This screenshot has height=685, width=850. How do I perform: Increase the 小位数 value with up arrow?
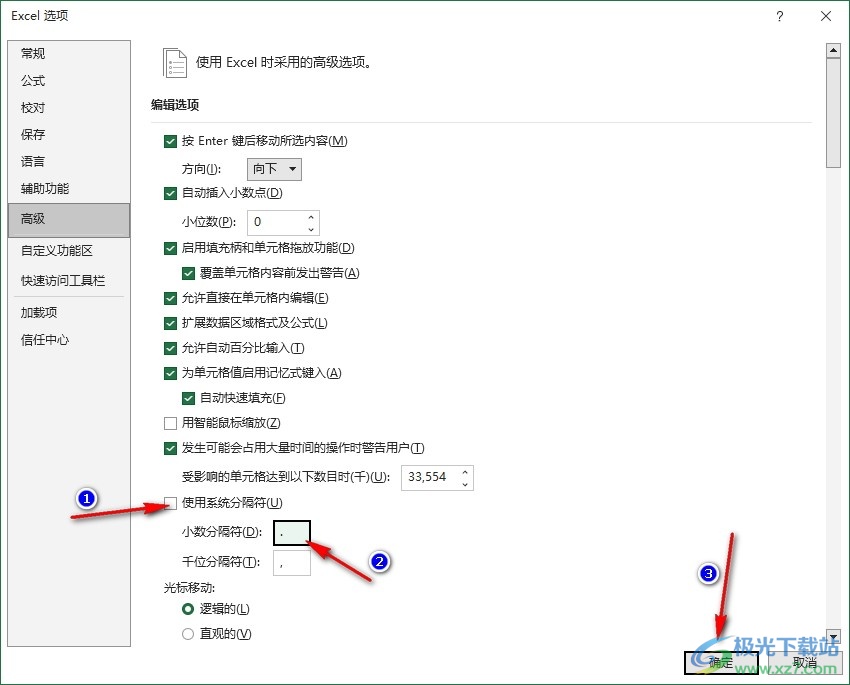311,217
